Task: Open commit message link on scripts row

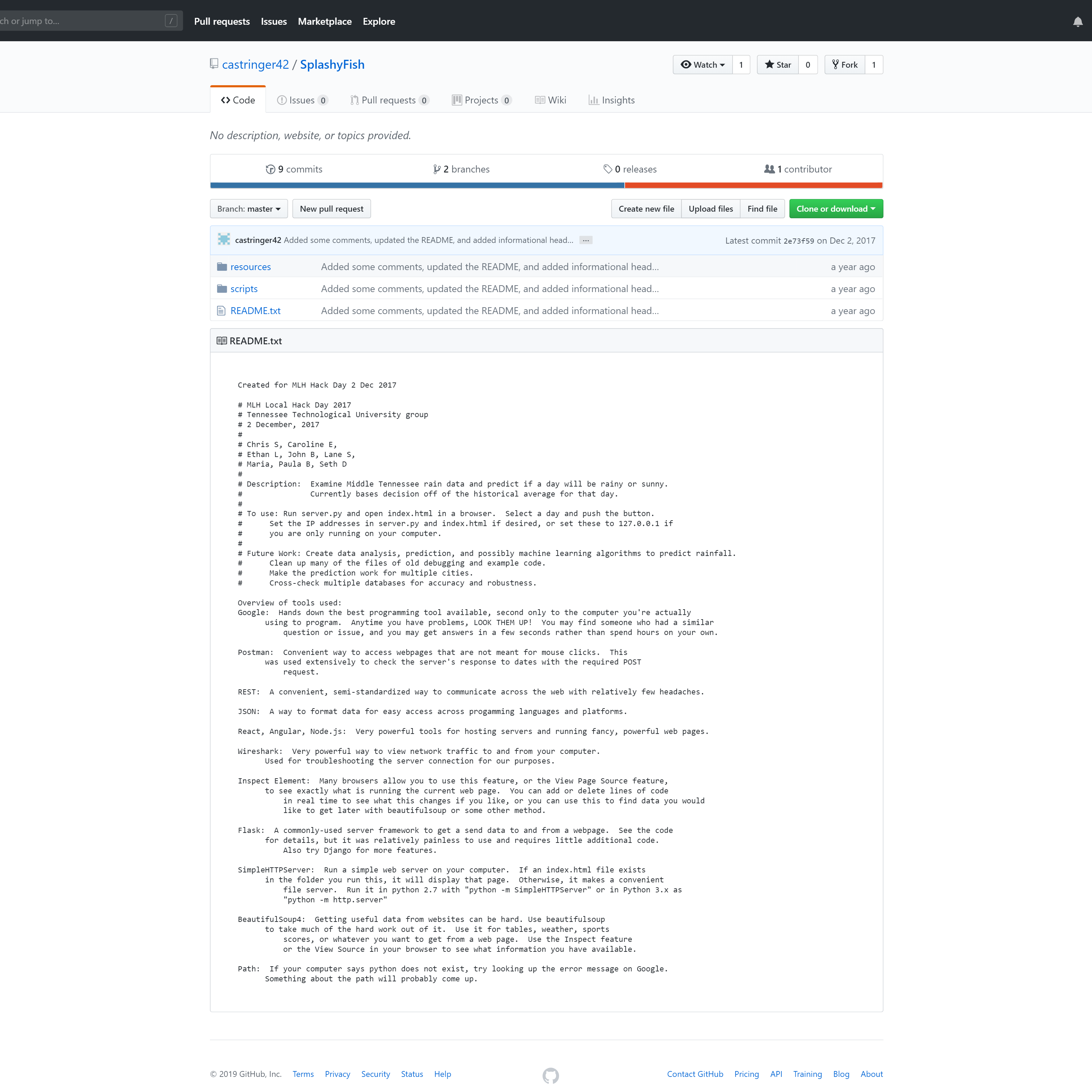Action: [x=490, y=289]
